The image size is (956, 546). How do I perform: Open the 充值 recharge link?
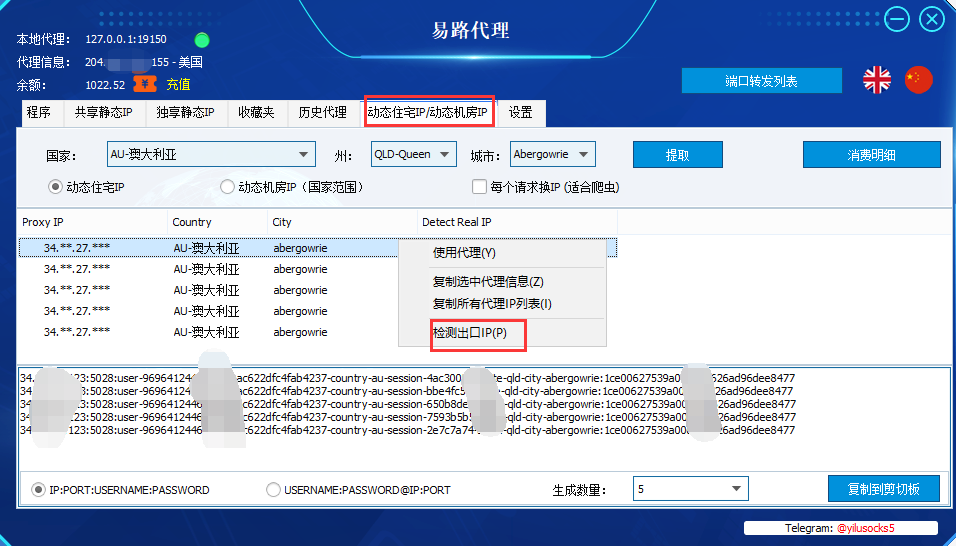click(x=178, y=85)
